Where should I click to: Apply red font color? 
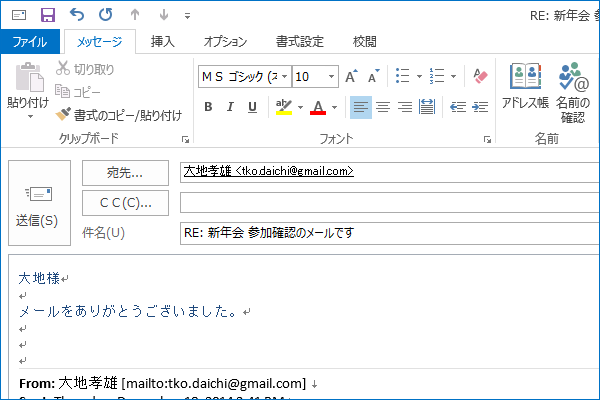(x=318, y=107)
